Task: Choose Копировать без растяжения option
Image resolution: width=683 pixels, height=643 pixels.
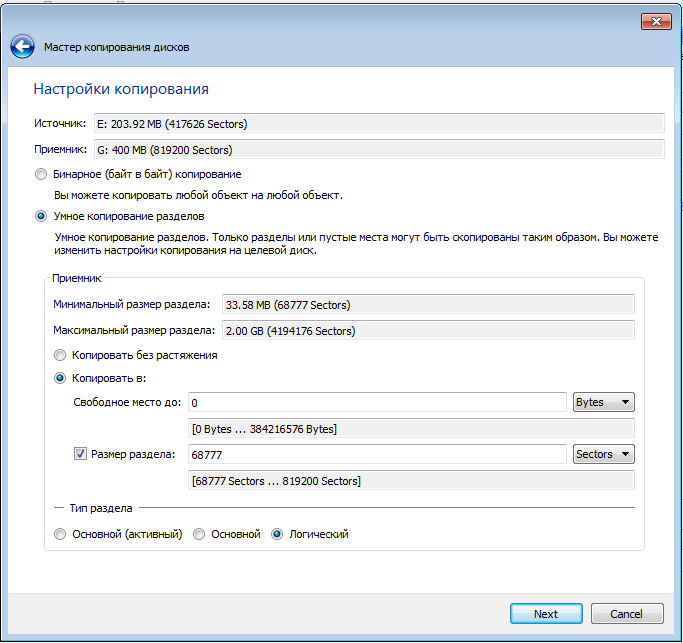Action: 60,355
